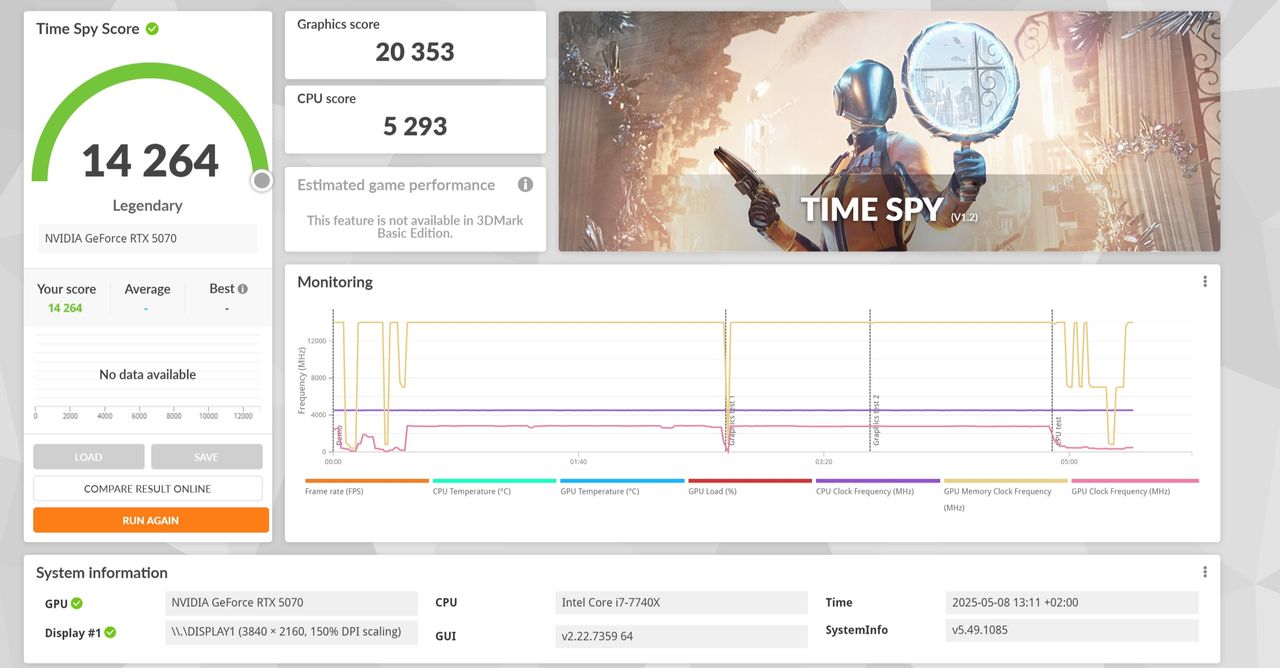Click the Time value 2025-05-08 13:11
This screenshot has height=668, width=1280.
pyautogui.click(x=1071, y=603)
